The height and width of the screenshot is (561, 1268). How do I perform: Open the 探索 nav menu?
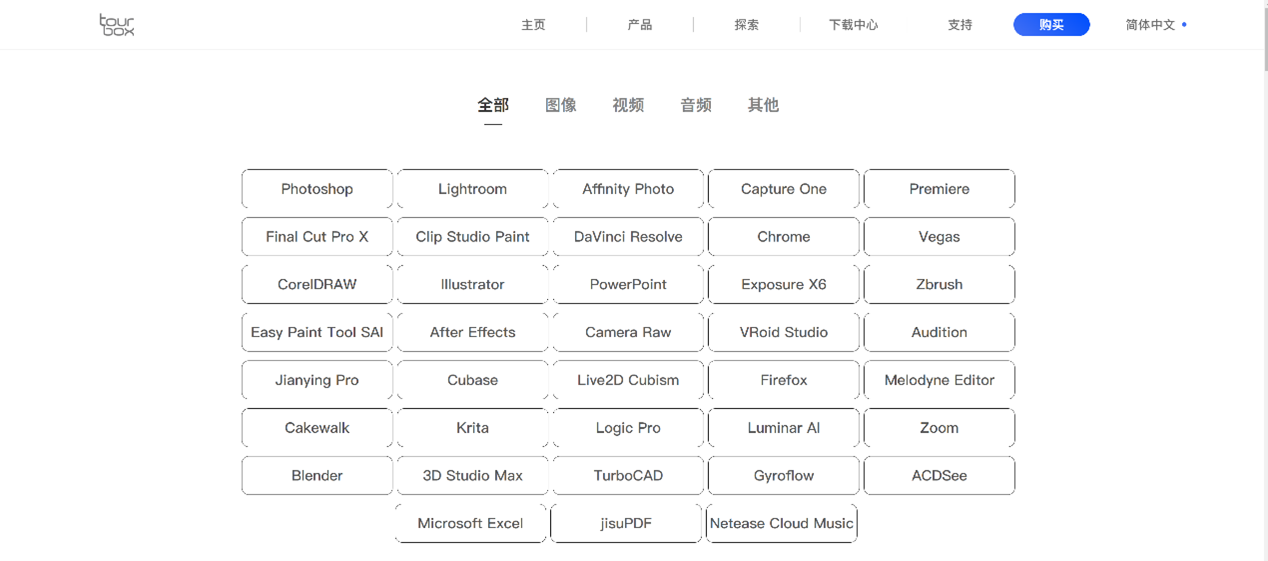pos(746,25)
